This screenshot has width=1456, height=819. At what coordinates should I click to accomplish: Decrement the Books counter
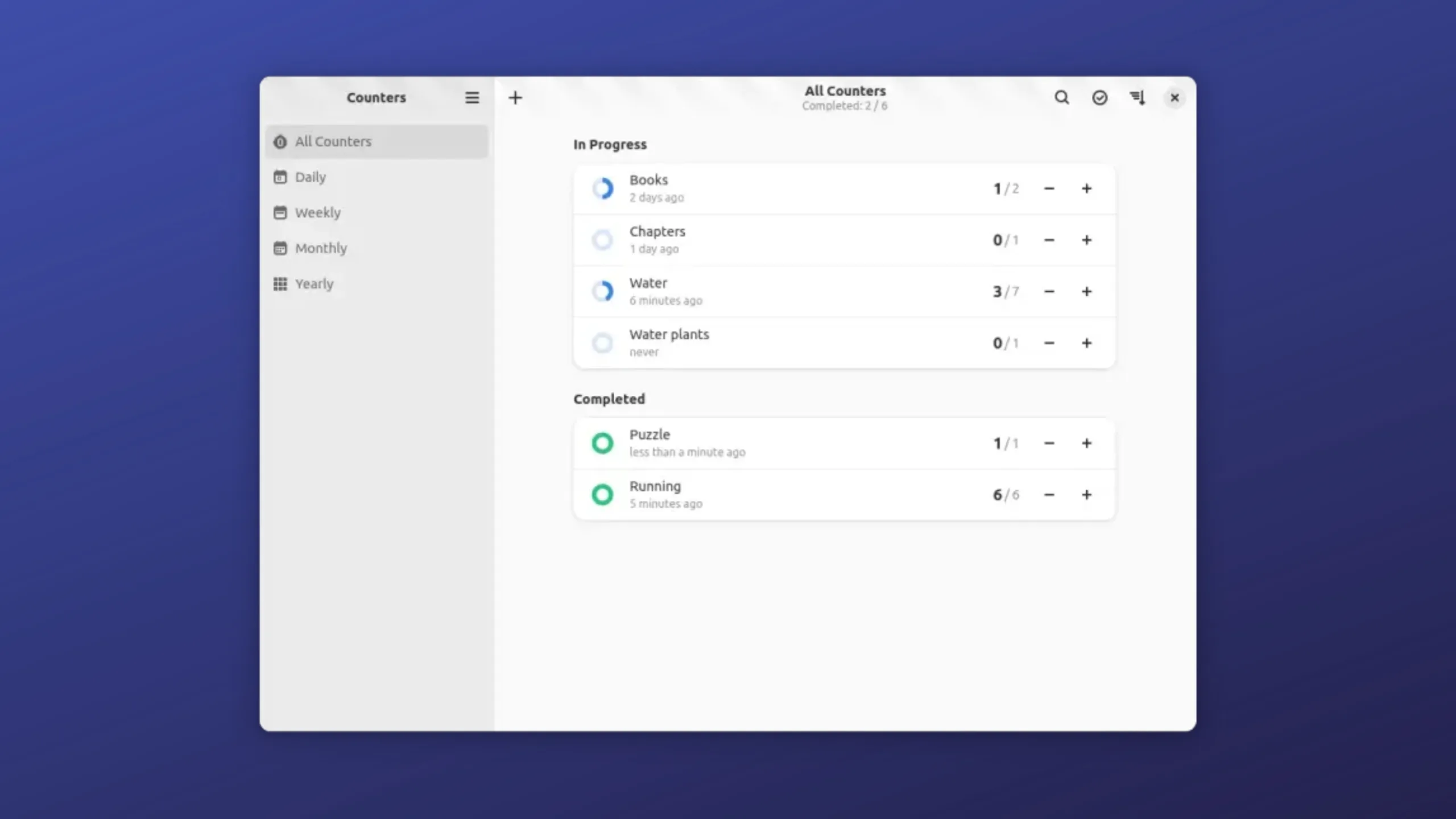1049,188
